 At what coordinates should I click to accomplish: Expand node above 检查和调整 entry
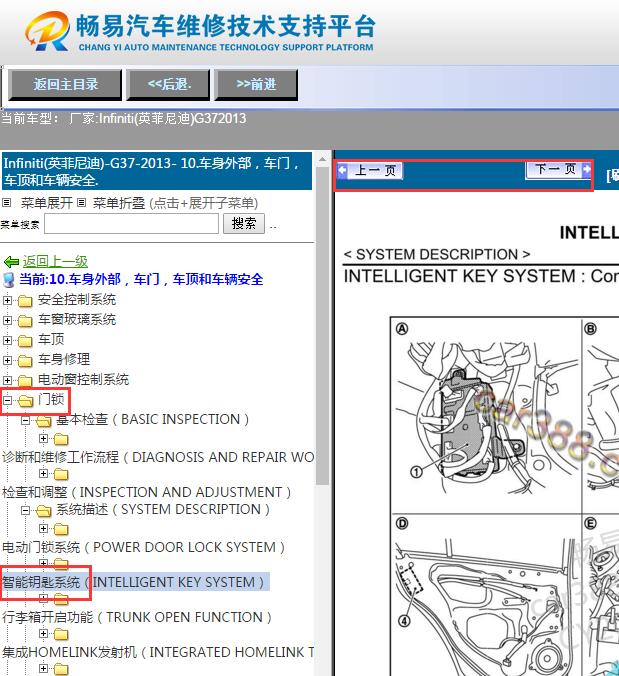click(43, 474)
